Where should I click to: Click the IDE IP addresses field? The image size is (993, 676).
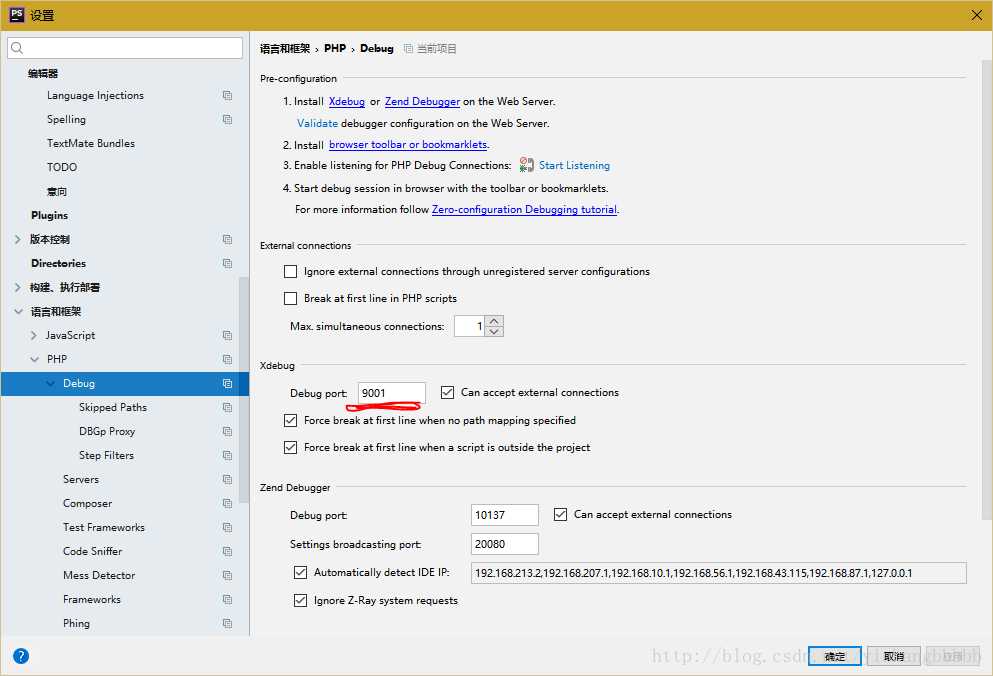(x=719, y=573)
